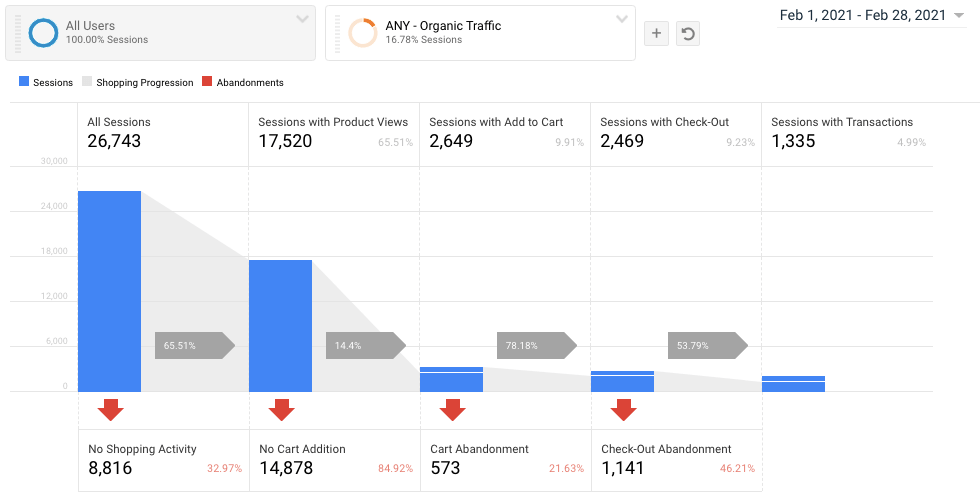Open the Organic Traffic segment dropdown chevron
This screenshot has width=980, height=496.
(622, 19)
